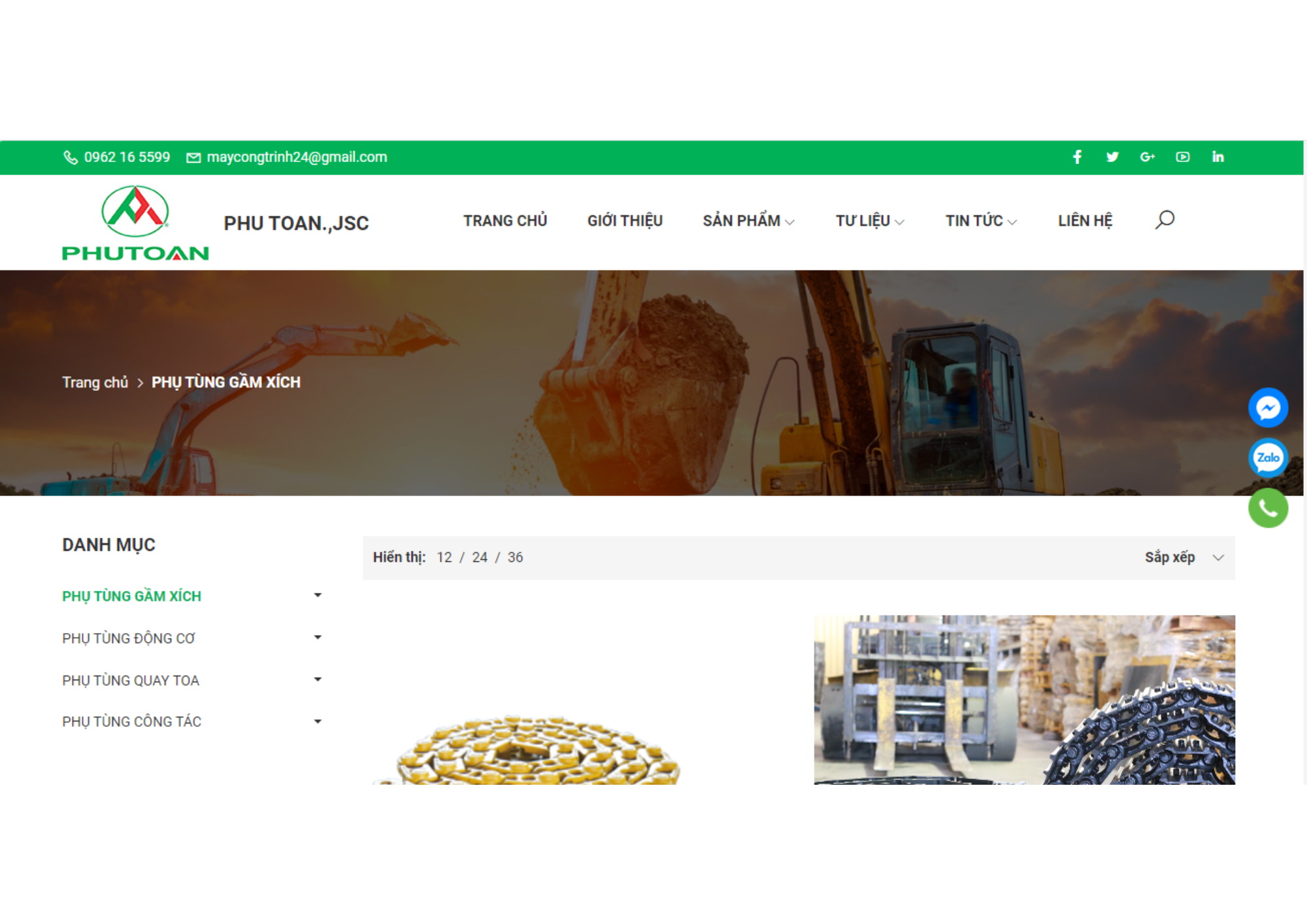
Task: Click the green phone call button
Action: (x=1268, y=508)
